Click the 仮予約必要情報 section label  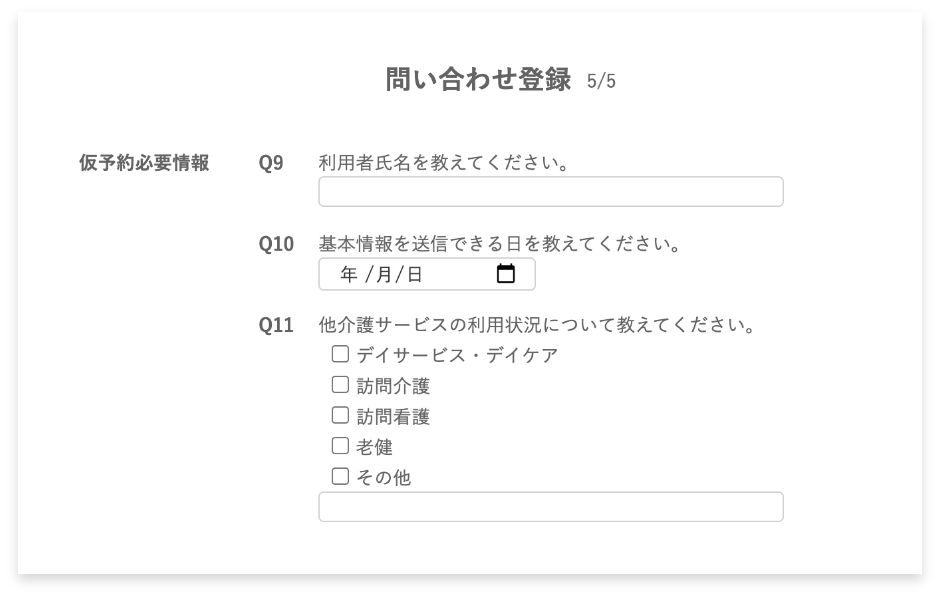tap(144, 163)
